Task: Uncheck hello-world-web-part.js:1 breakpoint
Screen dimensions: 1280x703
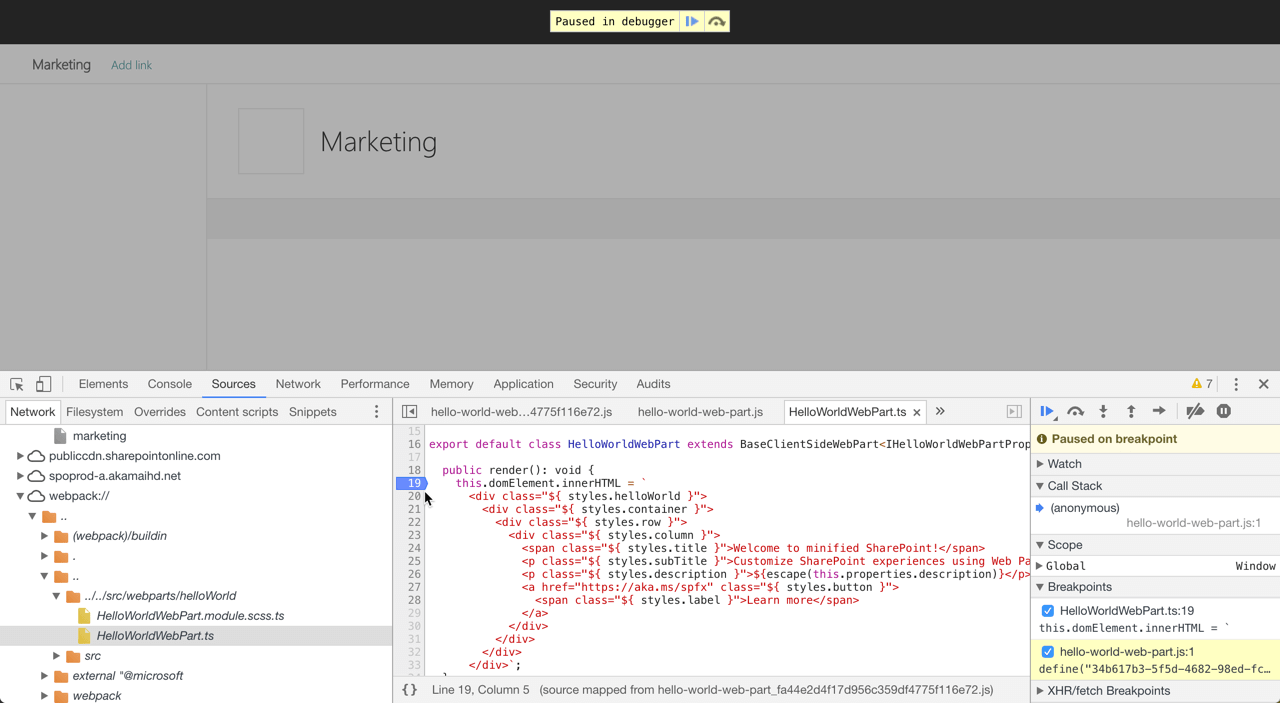Action: tap(1048, 652)
